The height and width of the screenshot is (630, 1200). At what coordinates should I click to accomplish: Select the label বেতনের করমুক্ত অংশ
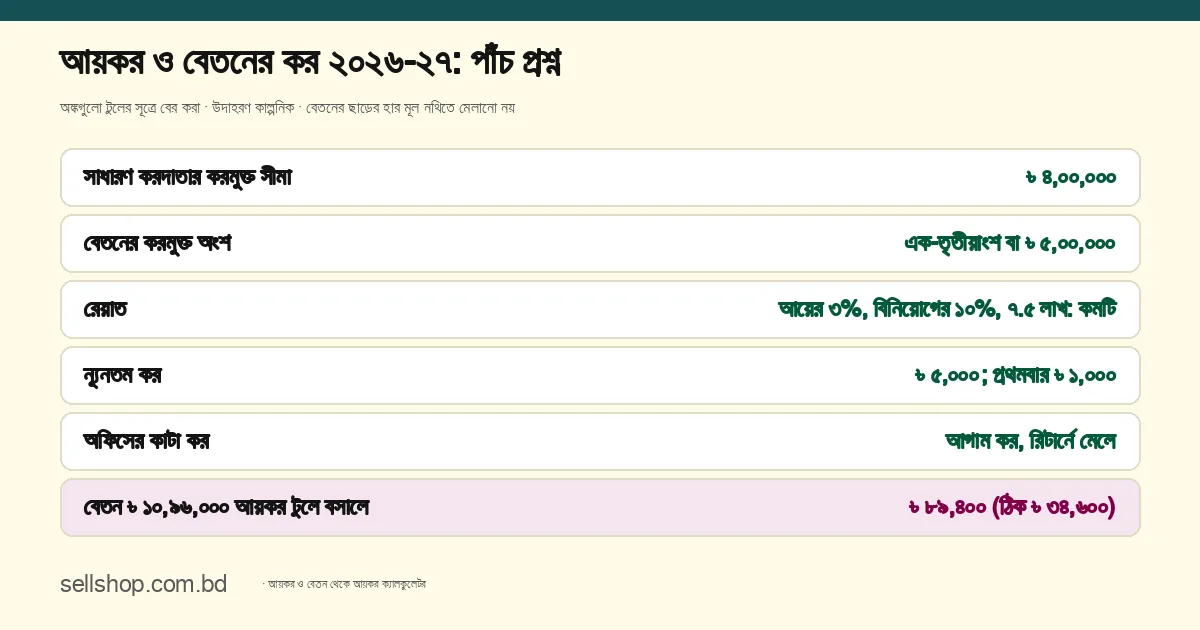(158, 244)
